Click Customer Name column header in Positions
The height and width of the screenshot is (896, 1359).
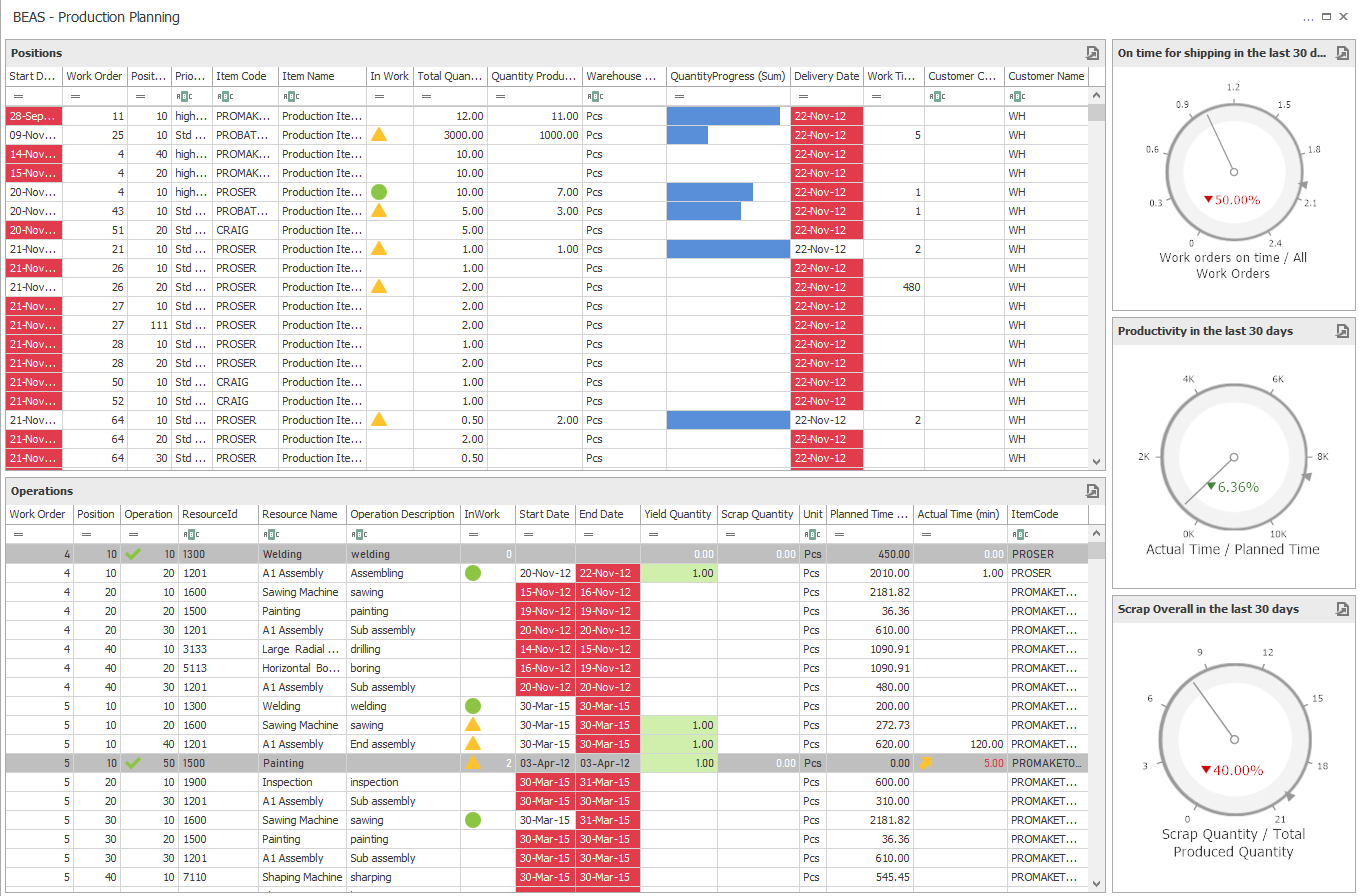click(x=1045, y=76)
